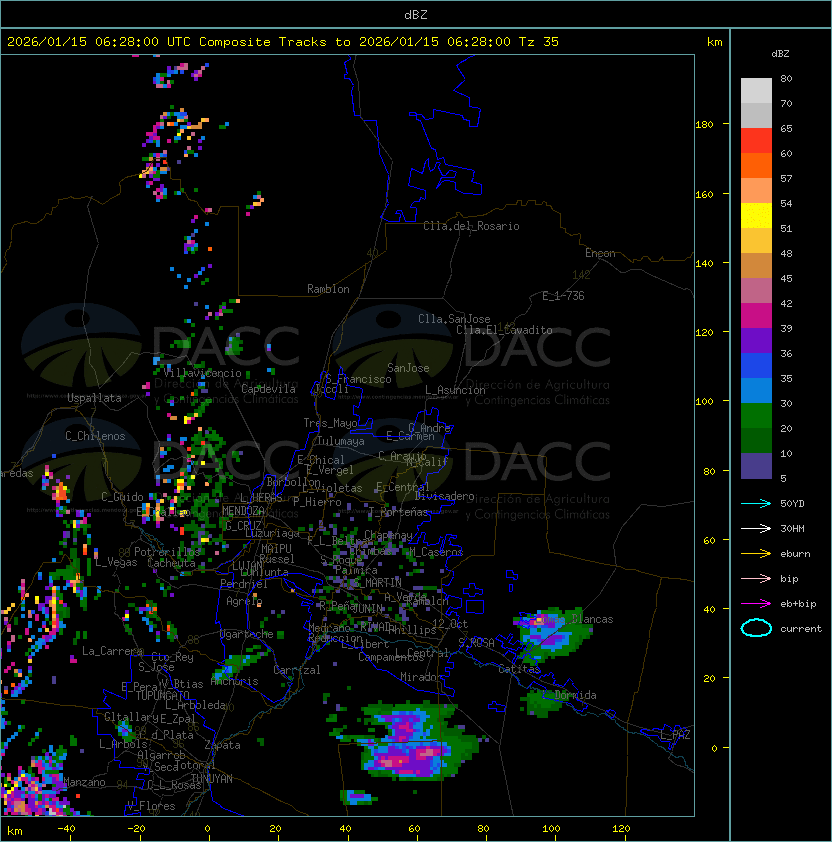Click the 'dBZ' title at the top center
This screenshot has width=832, height=842.
pyautogui.click(x=416, y=15)
